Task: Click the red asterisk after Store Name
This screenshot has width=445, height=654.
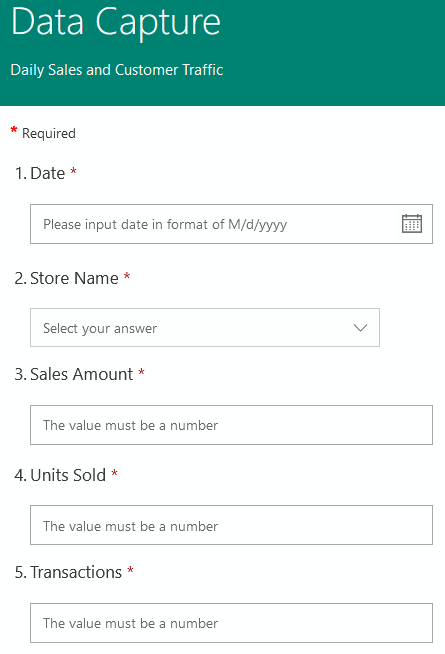Action: pyautogui.click(x=127, y=276)
